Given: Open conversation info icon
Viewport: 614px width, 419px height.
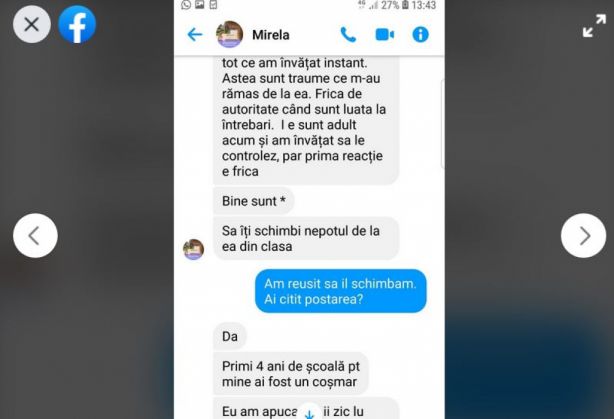Looking at the screenshot, I should (421, 34).
